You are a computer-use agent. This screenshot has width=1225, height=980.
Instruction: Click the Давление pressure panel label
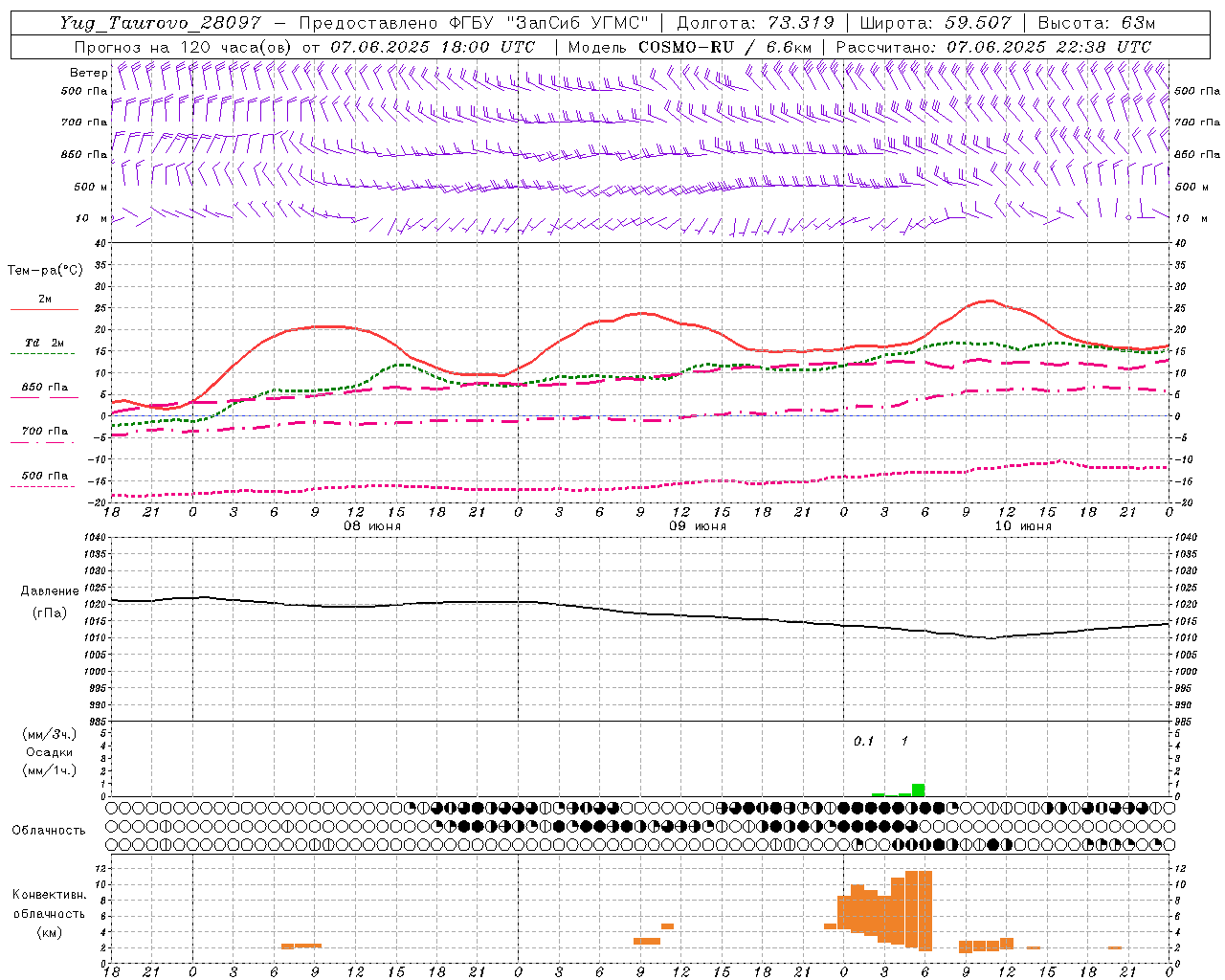[x=50, y=591]
